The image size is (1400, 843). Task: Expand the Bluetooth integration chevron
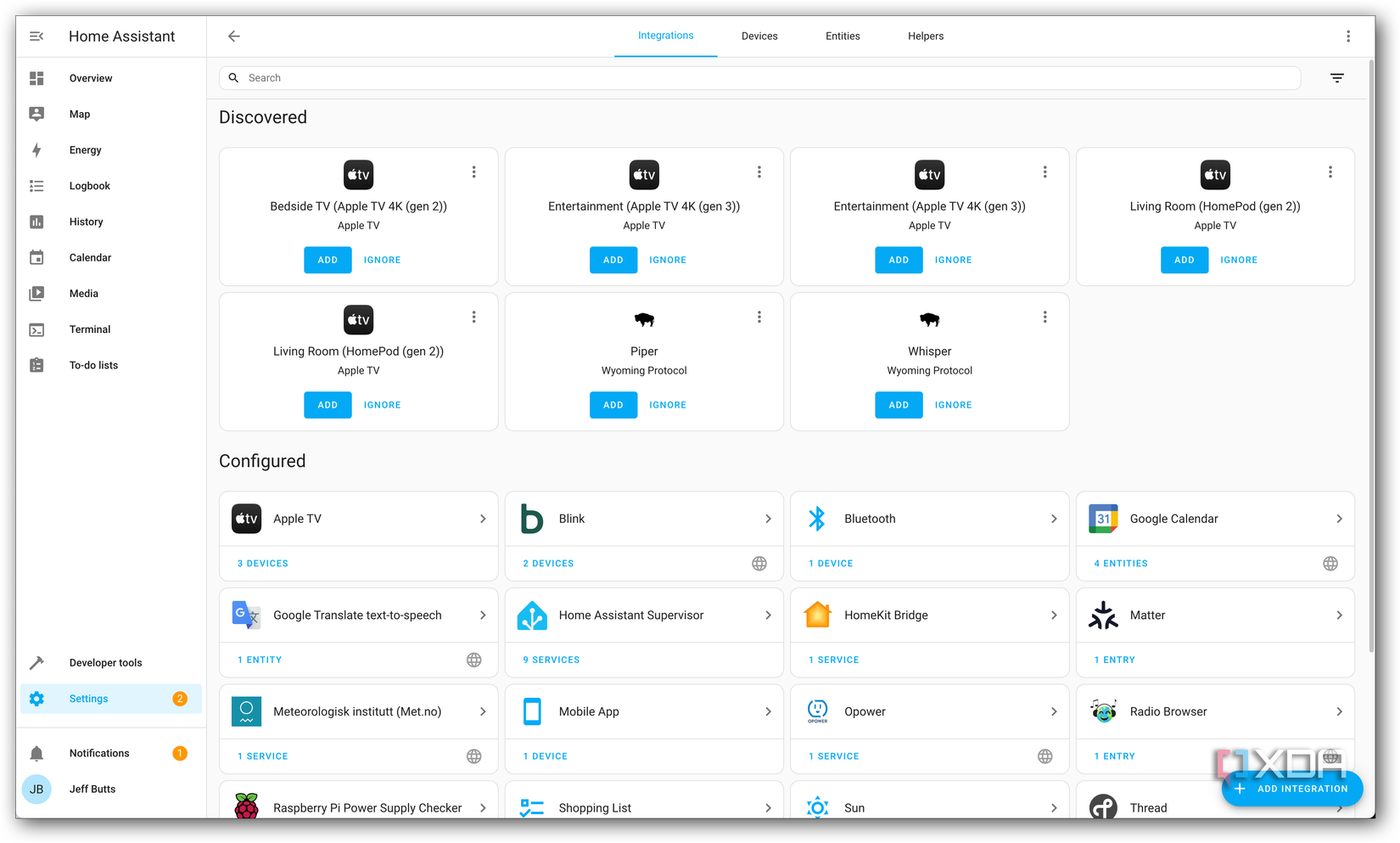[x=1054, y=519]
